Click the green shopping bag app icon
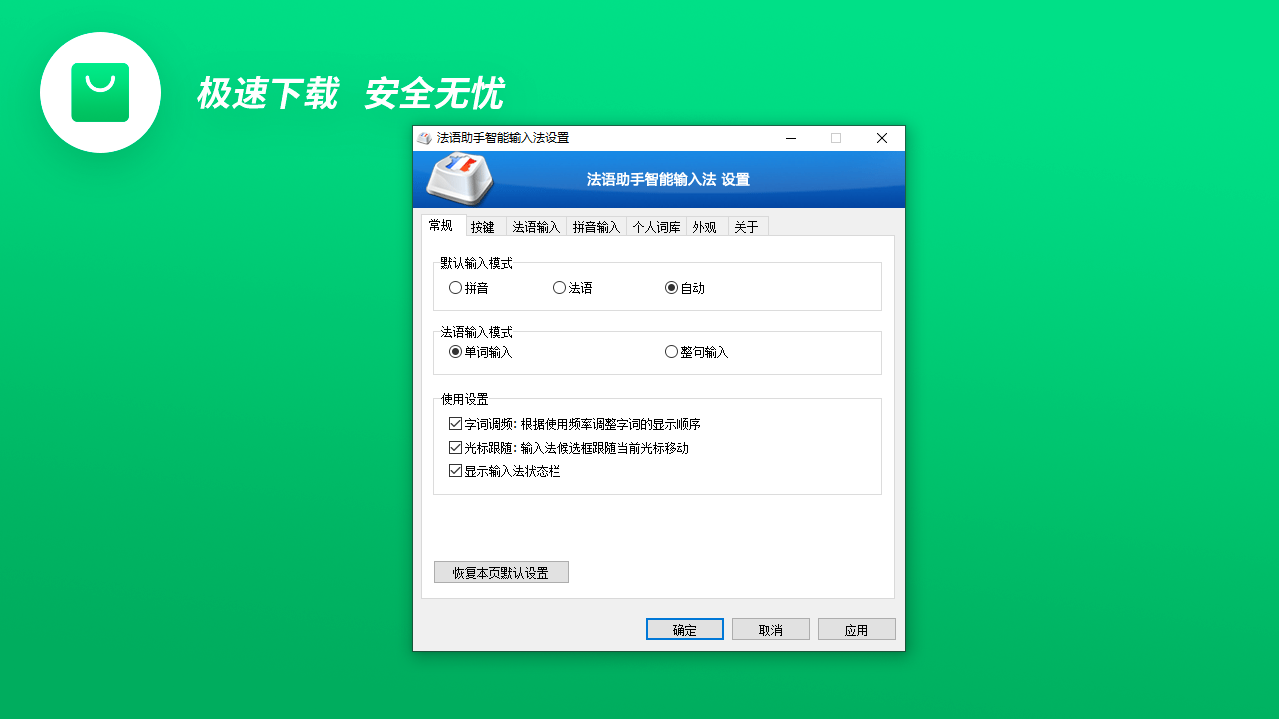 (x=100, y=92)
